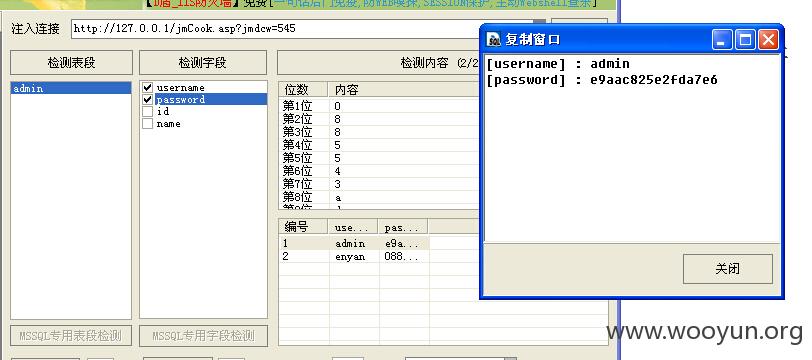The height and width of the screenshot is (360, 812).
Task: Click the 检测字段 button
Action: pos(202,63)
